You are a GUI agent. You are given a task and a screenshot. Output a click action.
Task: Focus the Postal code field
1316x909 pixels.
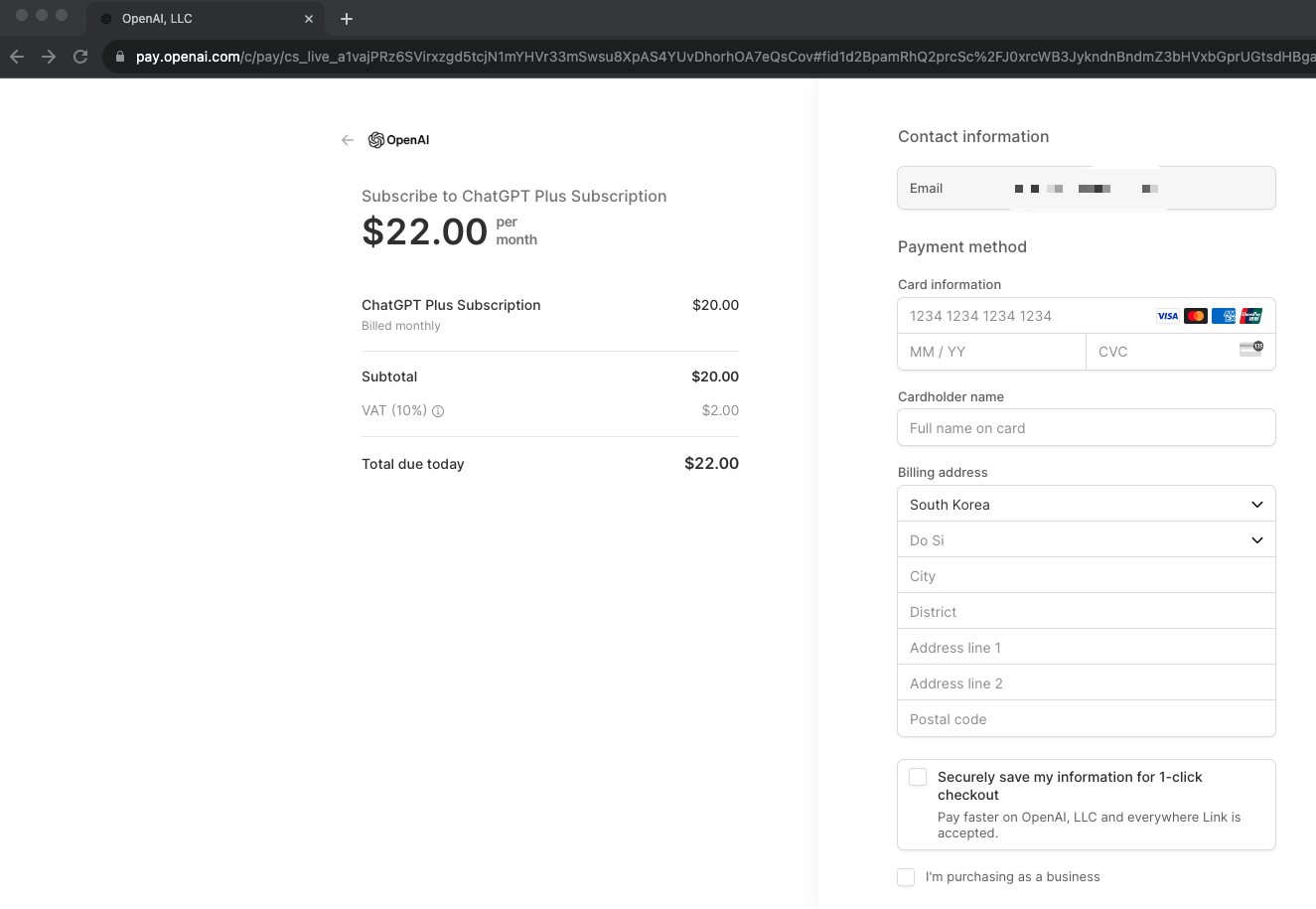tap(1087, 719)
